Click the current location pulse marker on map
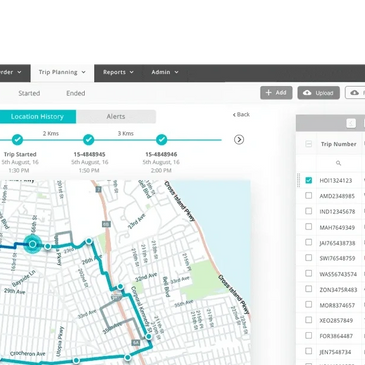 coord(32,244)
